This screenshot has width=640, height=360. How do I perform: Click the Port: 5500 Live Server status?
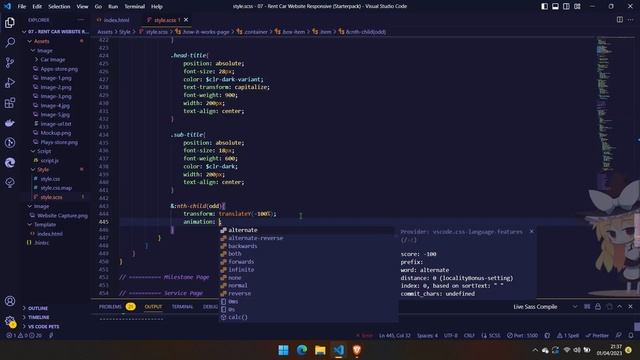click(522, 336)
